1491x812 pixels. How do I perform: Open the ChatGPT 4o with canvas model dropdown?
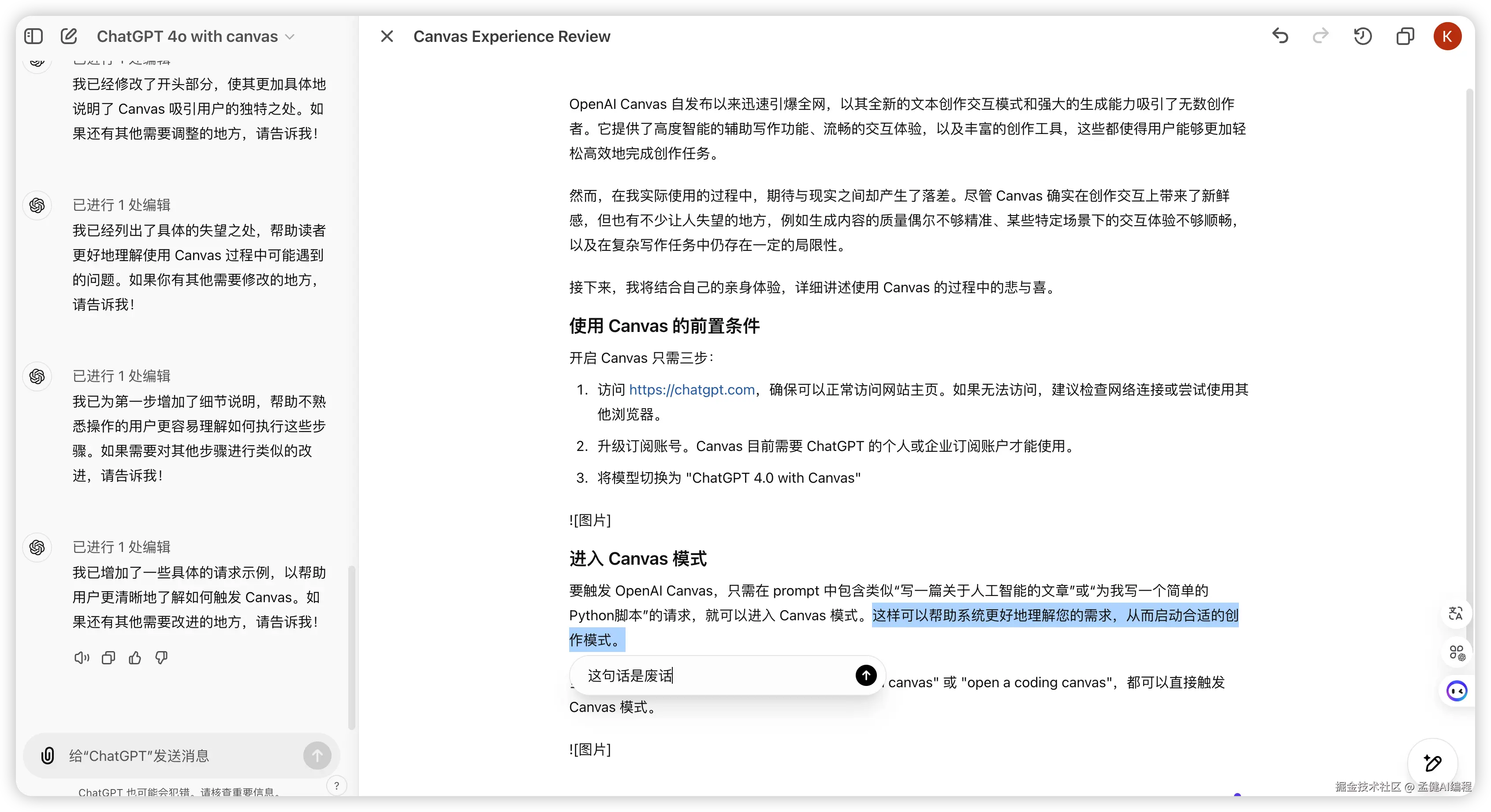[x=196, y=37]
